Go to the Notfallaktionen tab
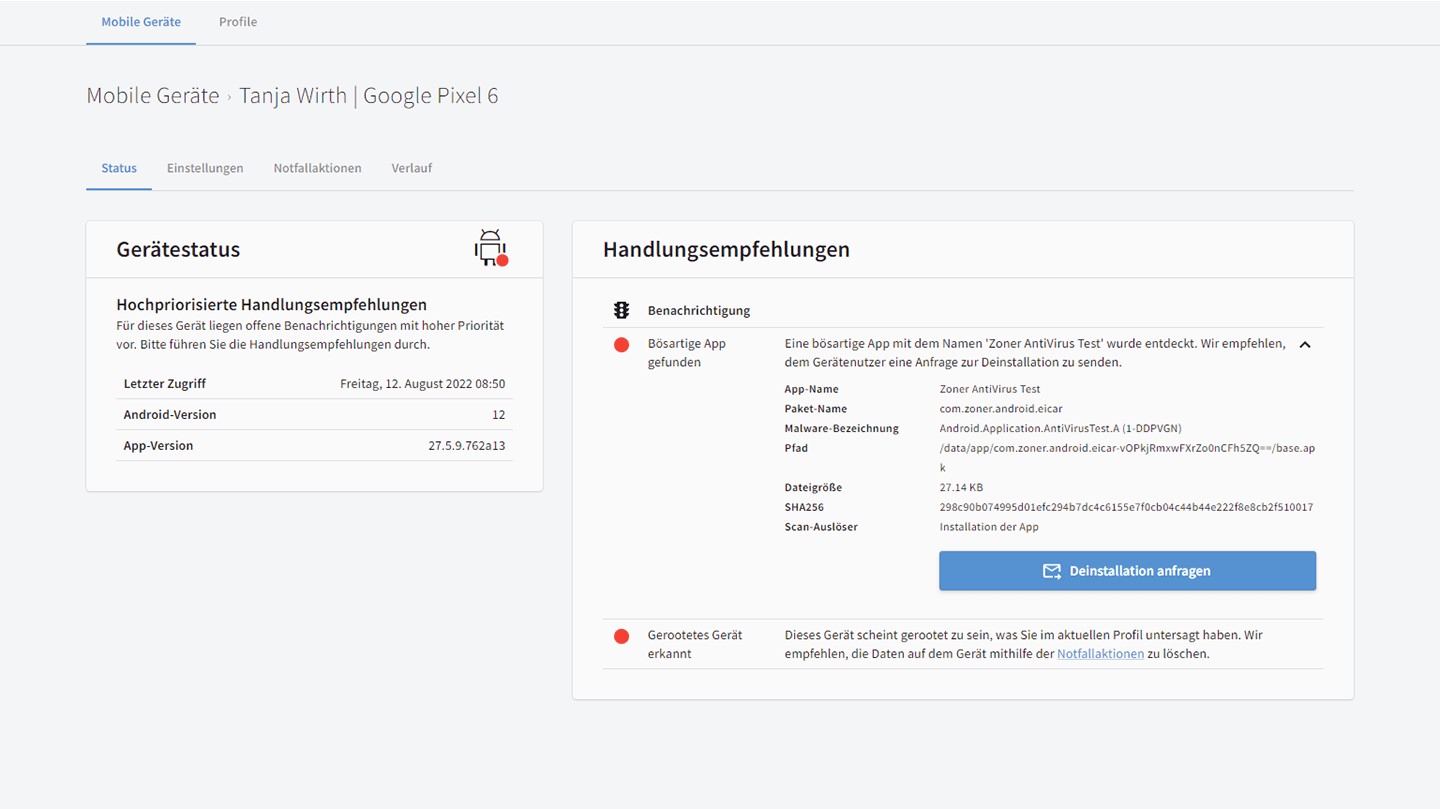This screenshot has height=809, width=1440. [317, 168]
